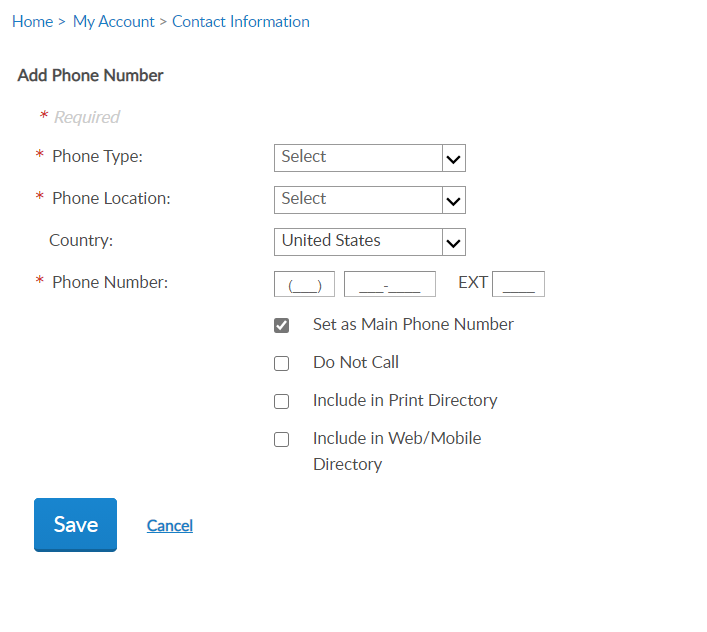The height and width of the screenshot is (632, 707).
Task: Click the Phone Type dropdown arrow
Action: (x=453, y=158)
